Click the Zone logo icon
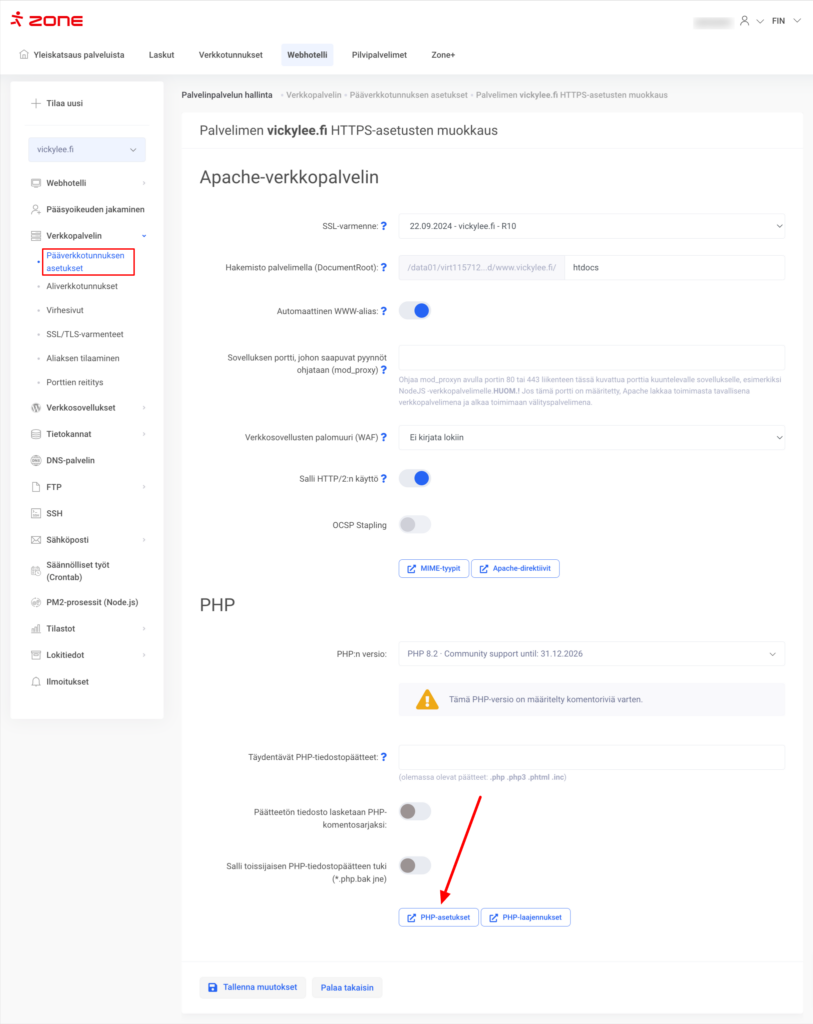This screenshot has width=813, height=1024. pos(17,20)
